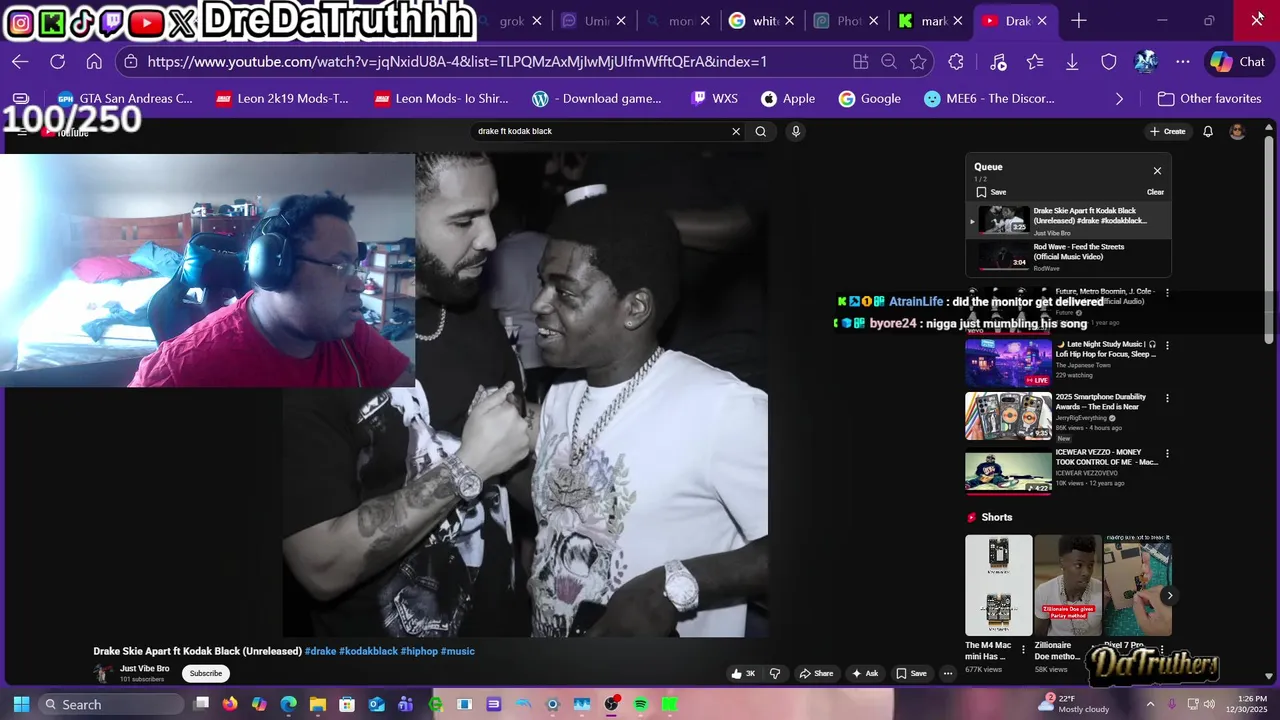Open the 'Download game...' bookmark
The height and width of the screenshot is (720, 1280).
597,99
